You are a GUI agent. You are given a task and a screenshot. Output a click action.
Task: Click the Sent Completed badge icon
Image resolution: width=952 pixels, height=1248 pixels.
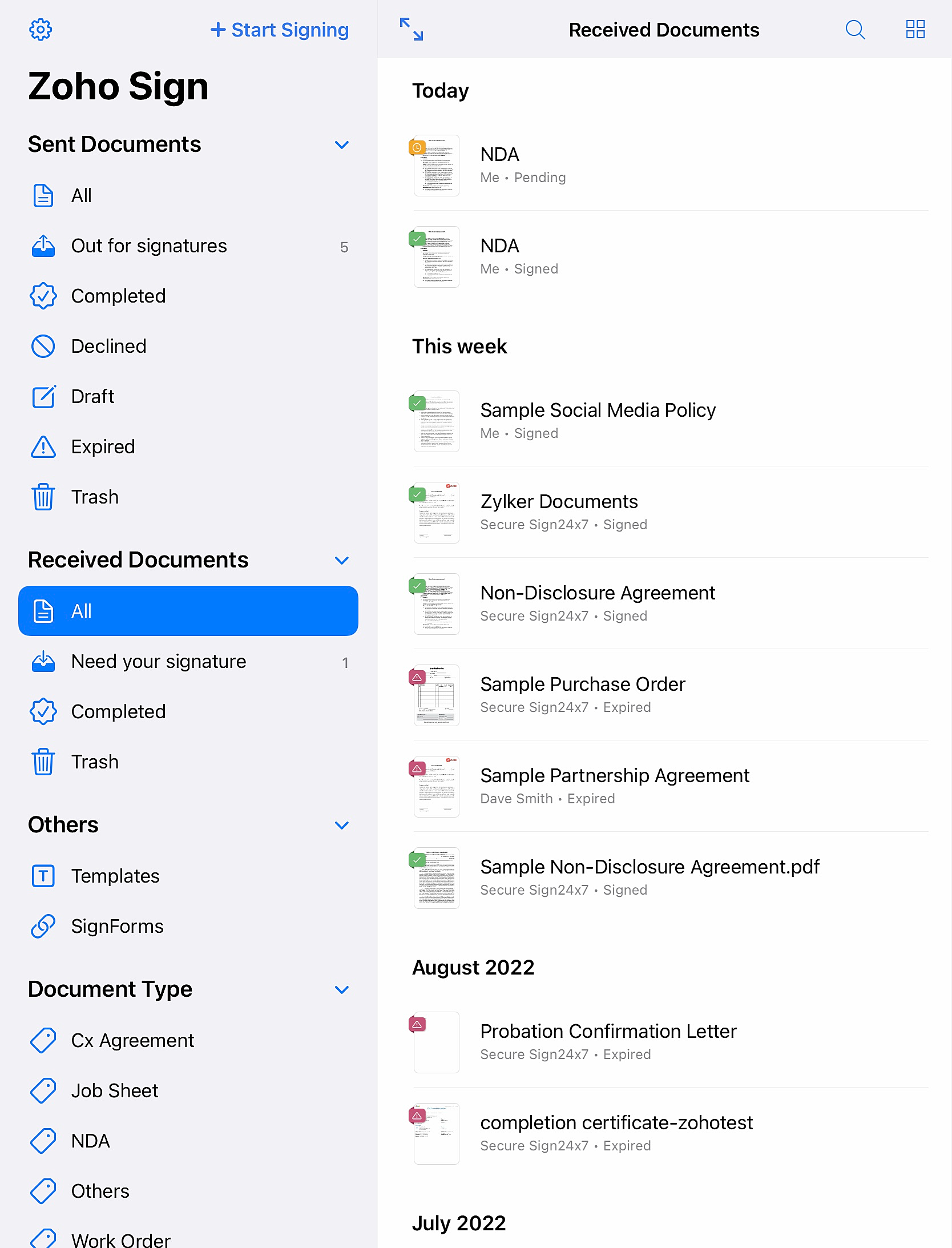pyautogui.click(x=43, y=296)
